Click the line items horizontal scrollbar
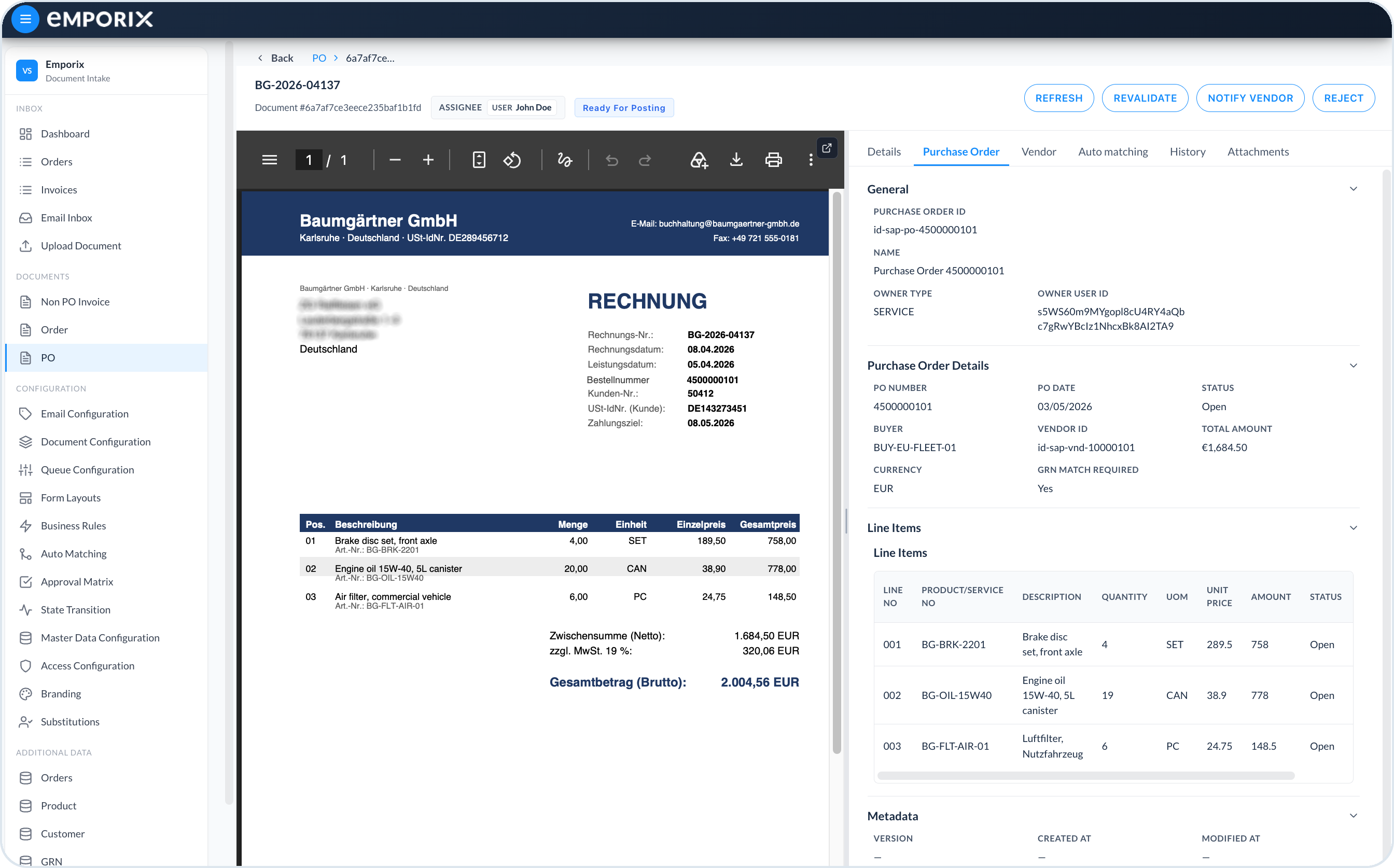This screenshot has width=1394, height=868. pyautogui.click(x=1085, y=776)
